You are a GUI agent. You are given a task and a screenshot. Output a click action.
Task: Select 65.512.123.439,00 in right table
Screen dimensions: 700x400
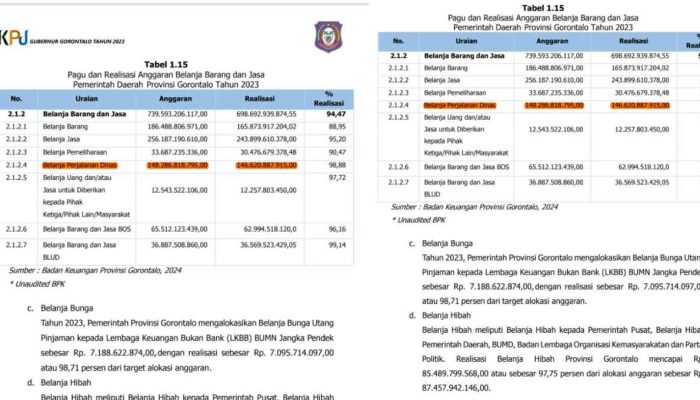tap(556, 167)
